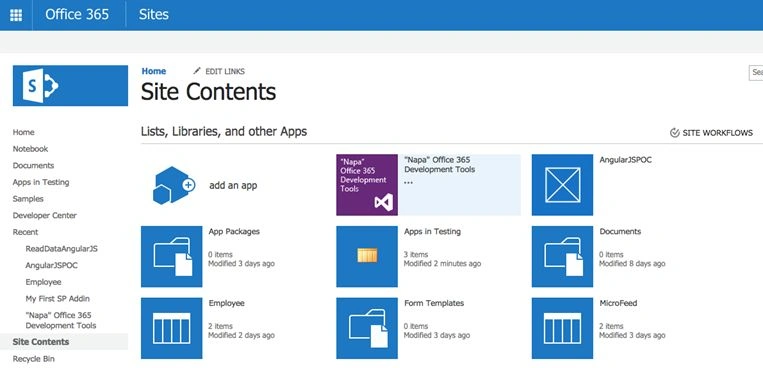Click the pencil icon beside EDIT LINKS
Screen dimensions: 763x368
coord(197,71)
